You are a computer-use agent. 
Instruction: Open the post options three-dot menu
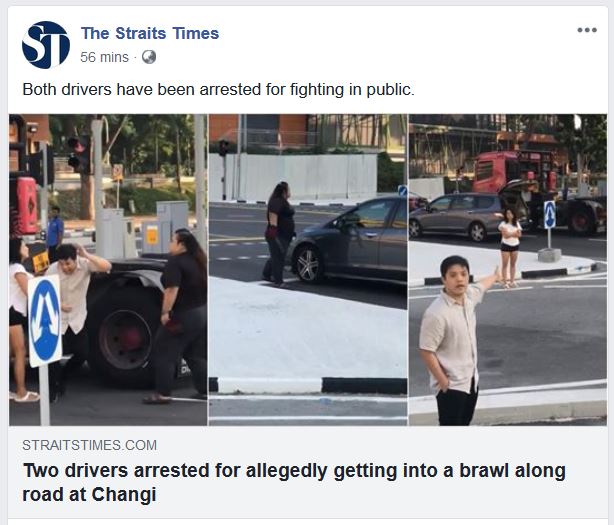pyautogui.click(x=587, y=30)
